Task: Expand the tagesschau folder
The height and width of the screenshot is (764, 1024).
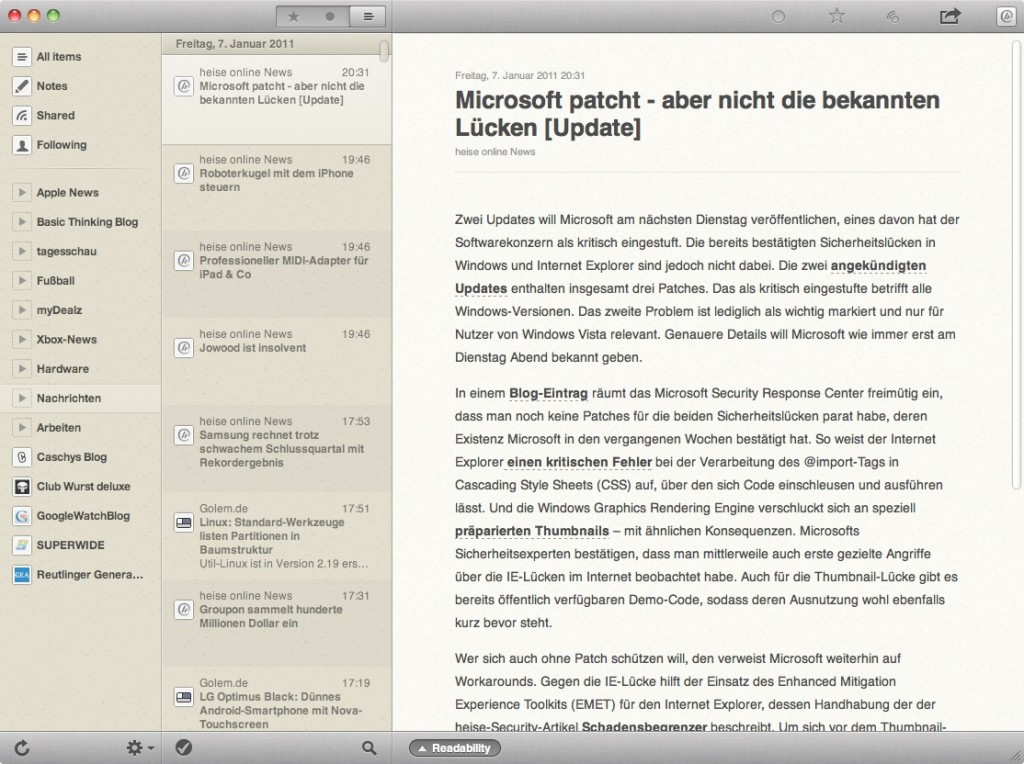Action: (x=22, y=251)
